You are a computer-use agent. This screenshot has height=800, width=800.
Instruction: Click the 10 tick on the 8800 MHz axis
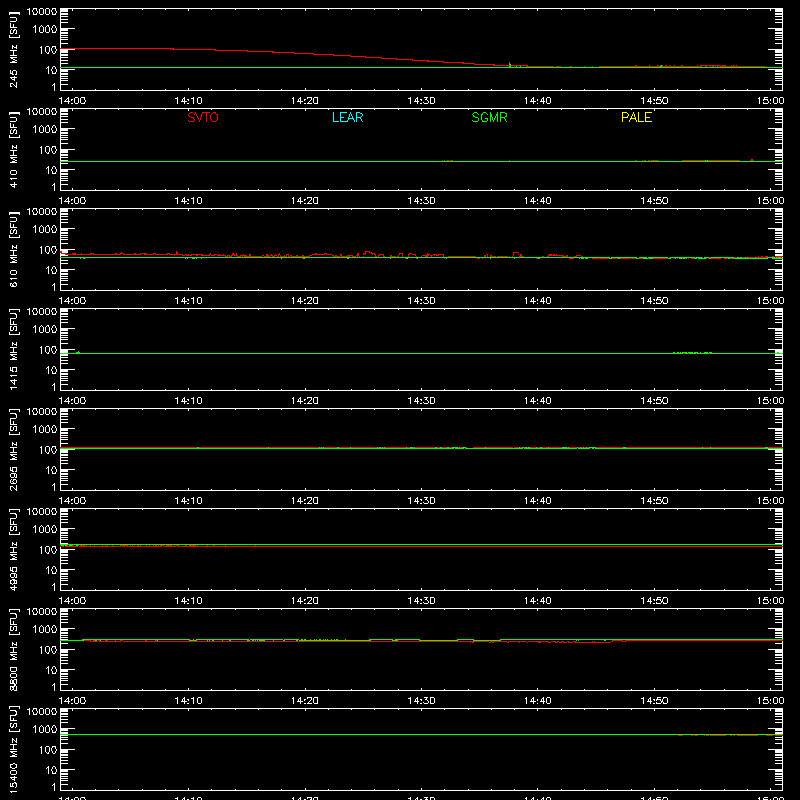point(51,670)
